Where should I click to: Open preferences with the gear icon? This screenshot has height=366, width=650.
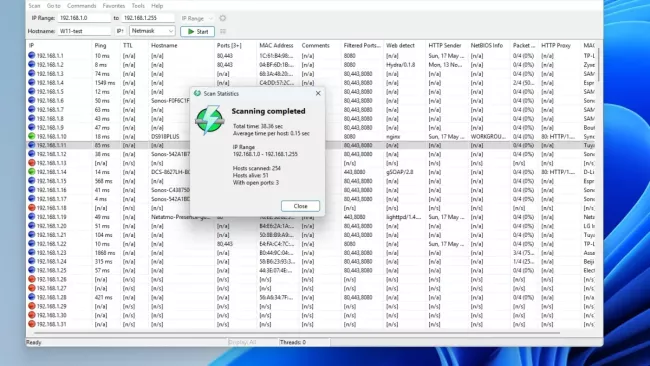click(223, 18)
